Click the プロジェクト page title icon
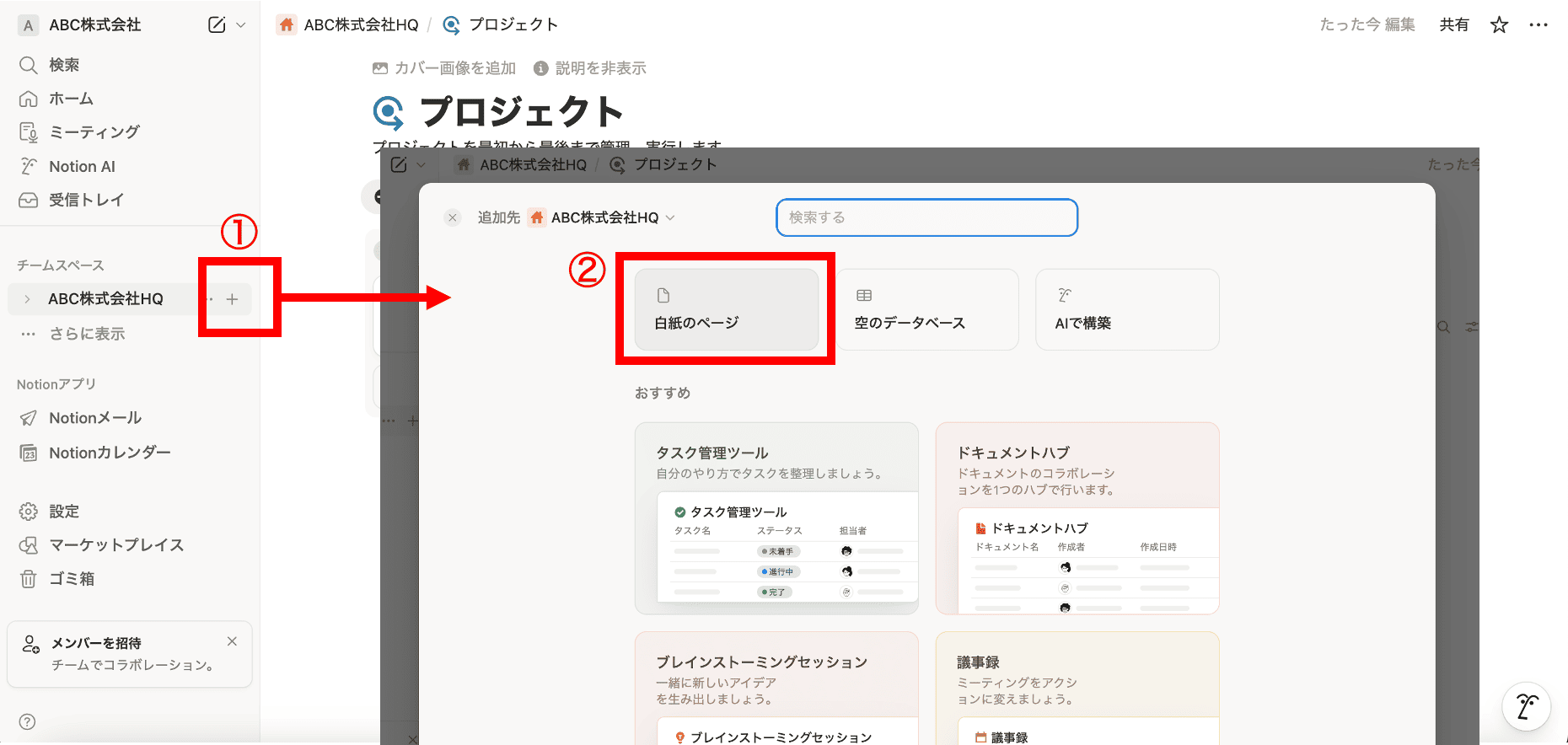This screenshot has width=1568, height=745. click(x=389, y=112)
